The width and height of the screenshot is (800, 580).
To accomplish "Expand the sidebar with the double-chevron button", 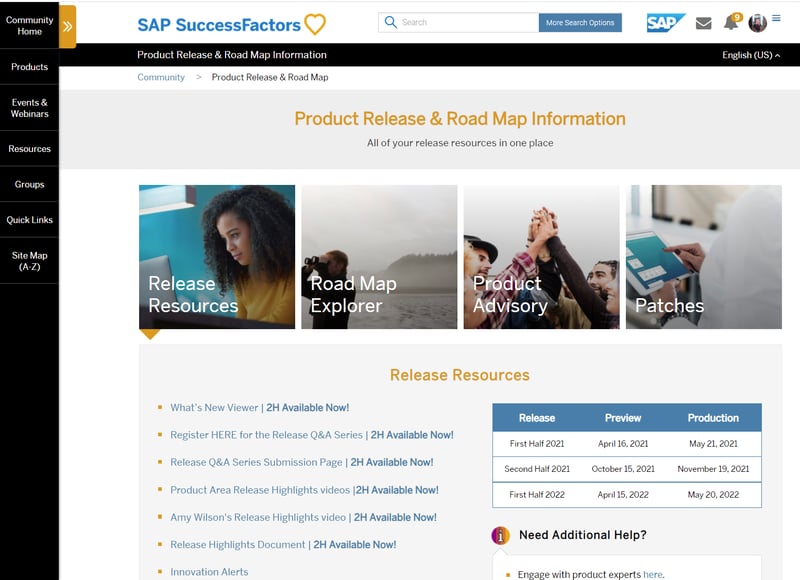I will (x=67, y=27).
